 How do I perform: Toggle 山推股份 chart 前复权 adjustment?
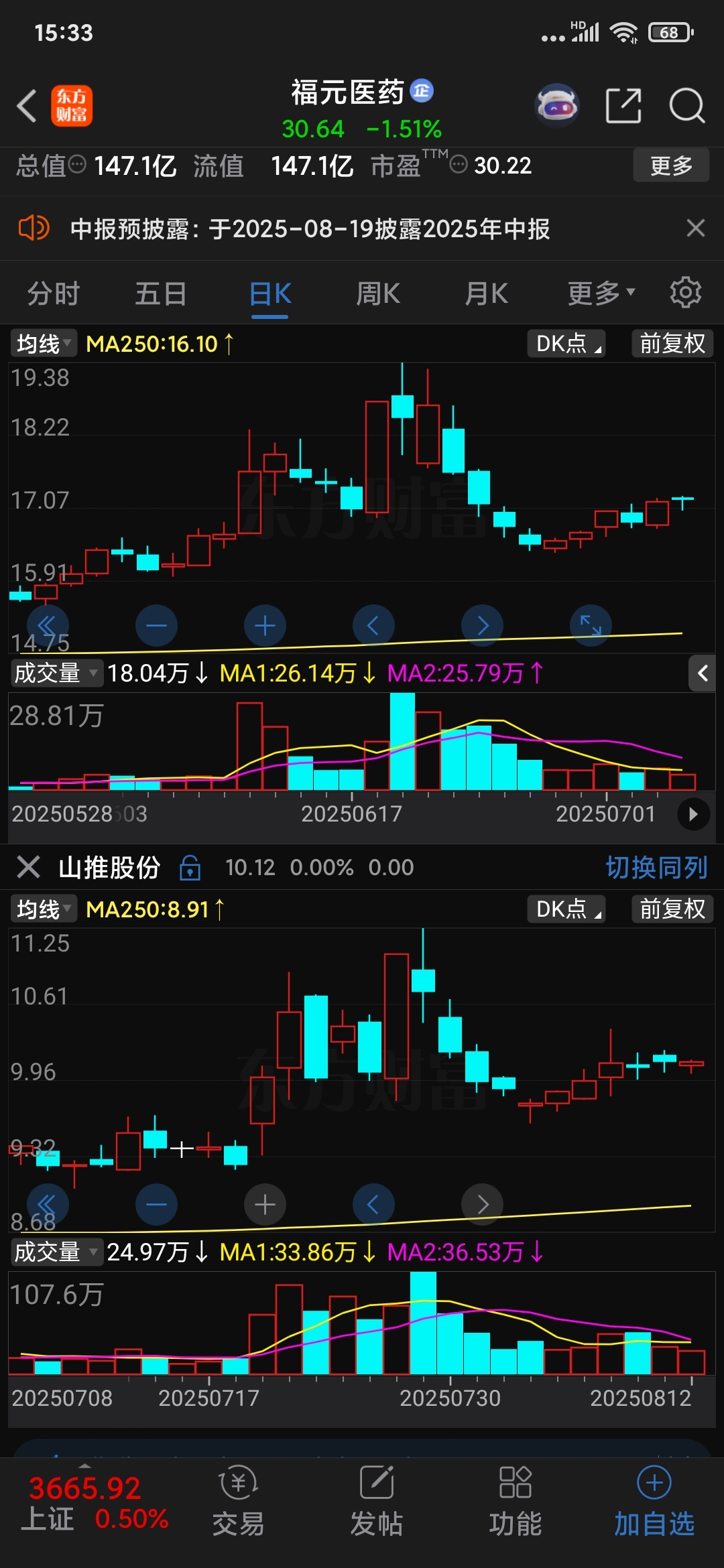(672, 909)
